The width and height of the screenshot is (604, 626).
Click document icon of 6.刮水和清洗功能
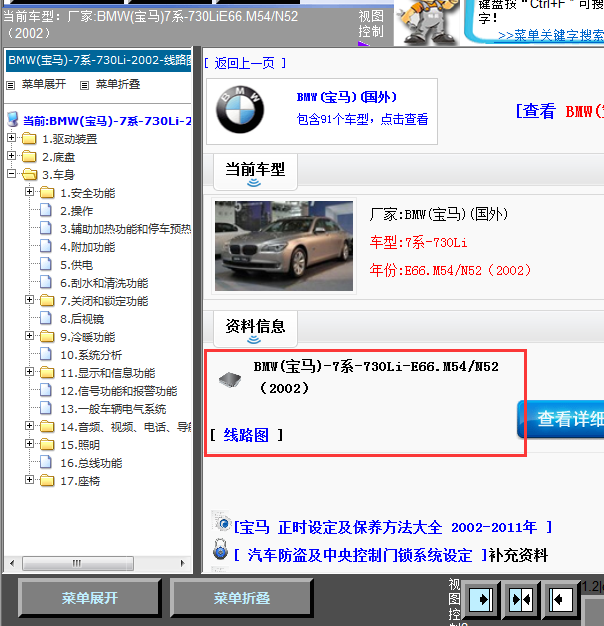tap(46, 283)
